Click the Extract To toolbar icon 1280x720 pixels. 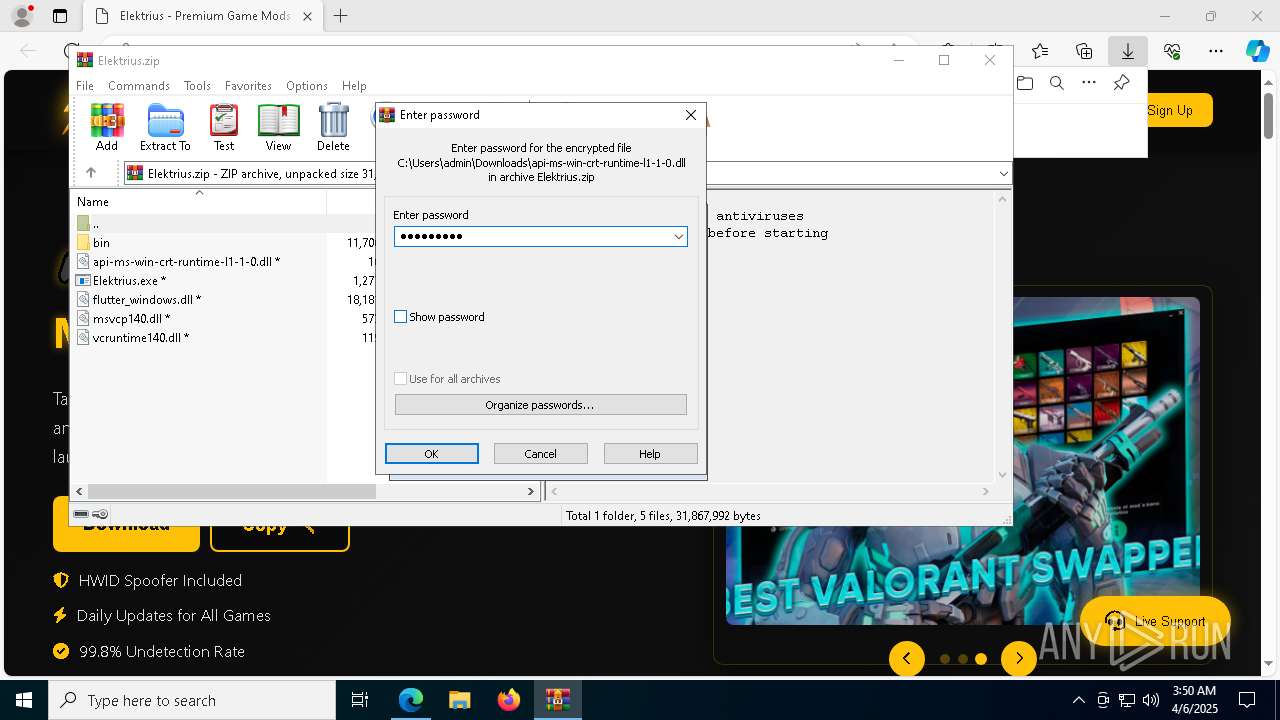pos(165,127)
